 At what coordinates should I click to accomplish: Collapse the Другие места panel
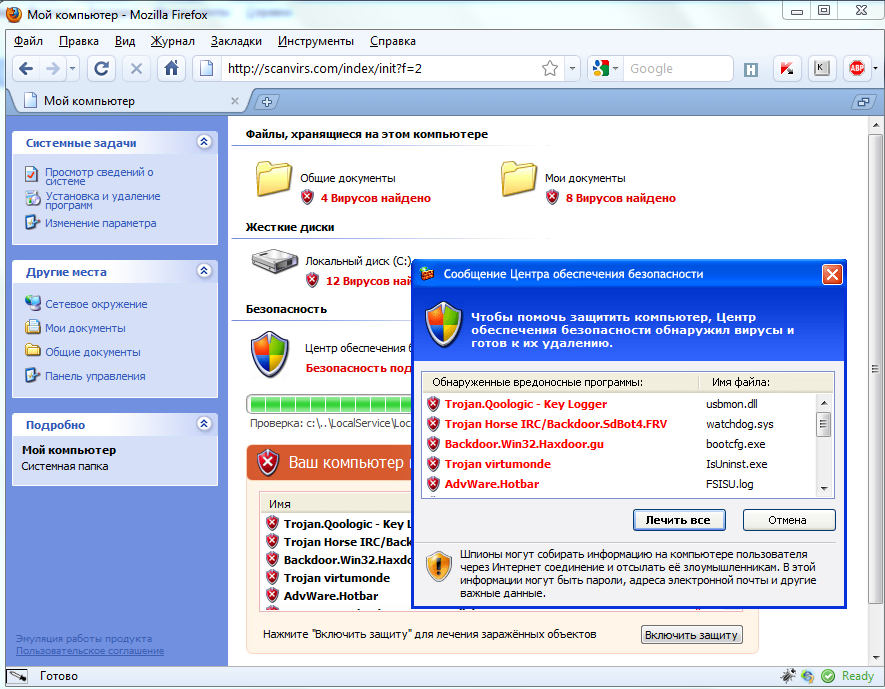point(204,271)
